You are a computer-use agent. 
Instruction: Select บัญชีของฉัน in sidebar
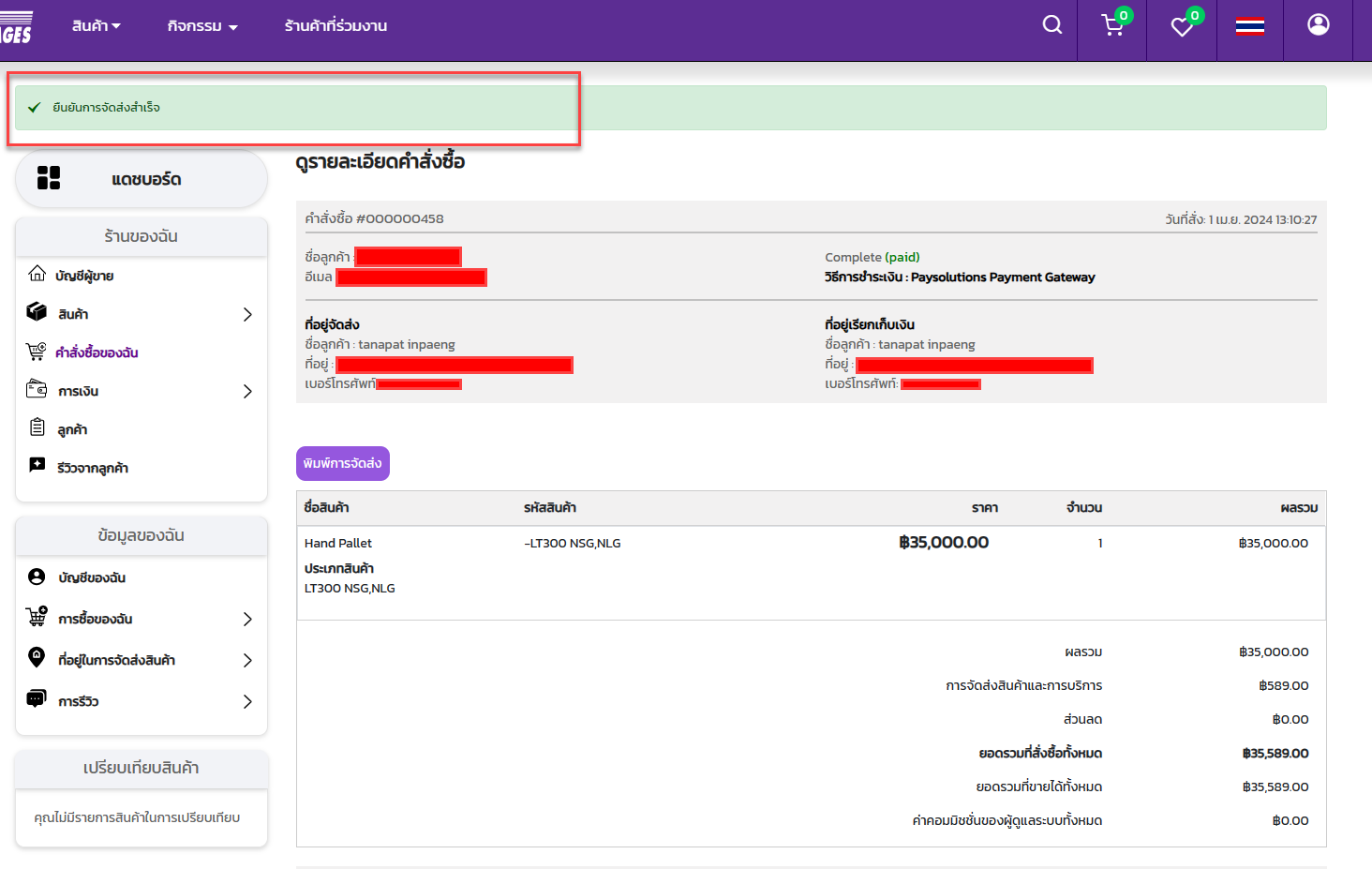(92, 577)
